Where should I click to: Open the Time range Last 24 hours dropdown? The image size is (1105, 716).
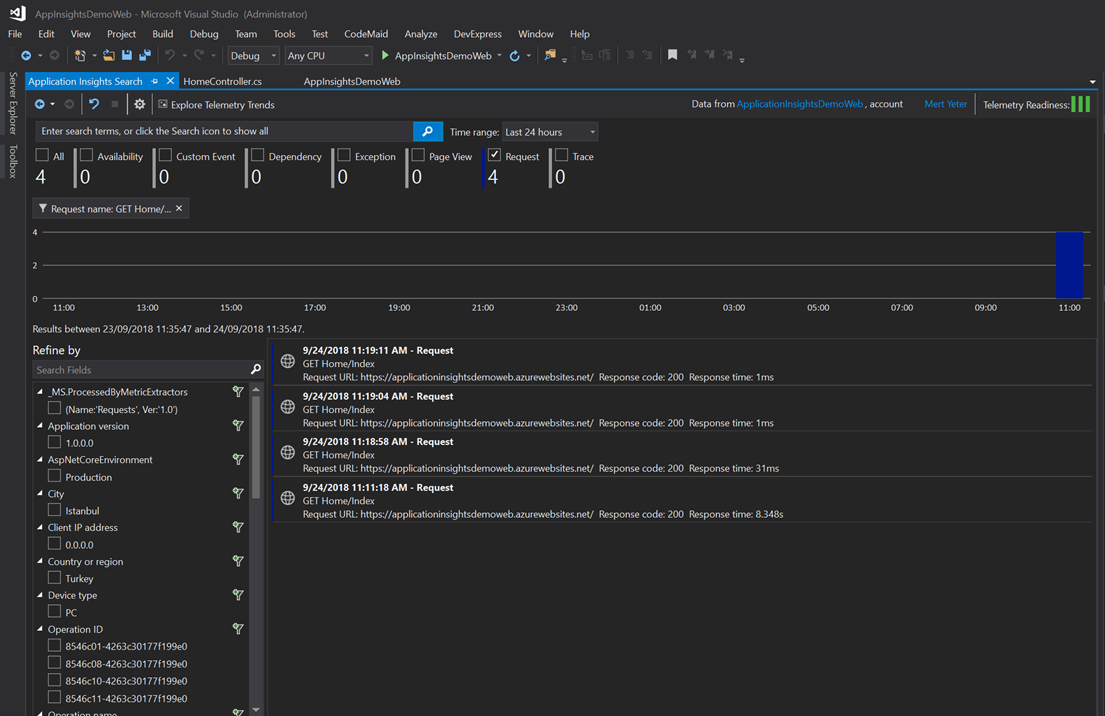pos(550,132)
